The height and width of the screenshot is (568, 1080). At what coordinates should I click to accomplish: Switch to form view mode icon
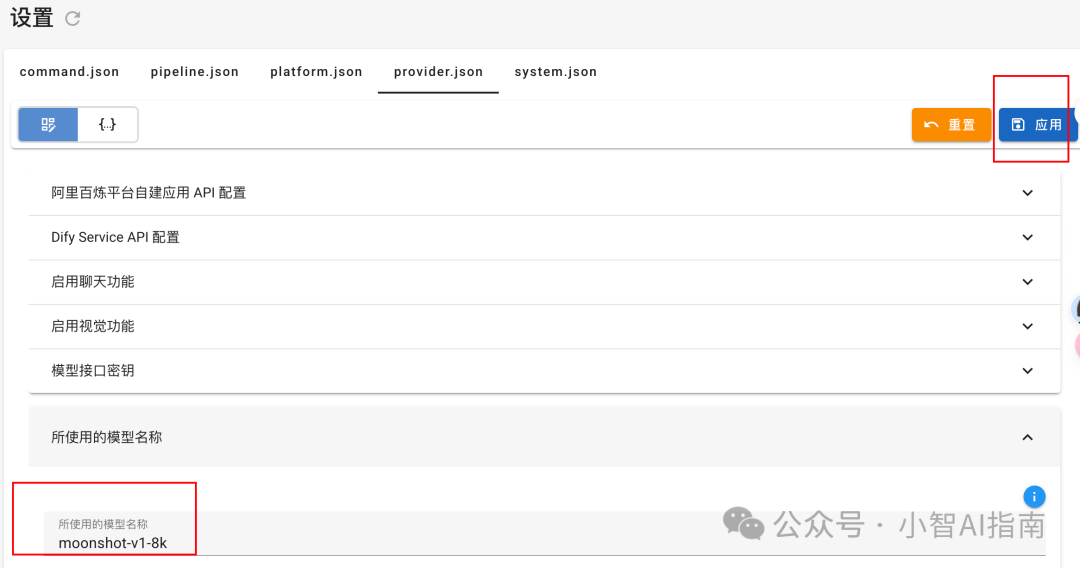click(48, 125)
